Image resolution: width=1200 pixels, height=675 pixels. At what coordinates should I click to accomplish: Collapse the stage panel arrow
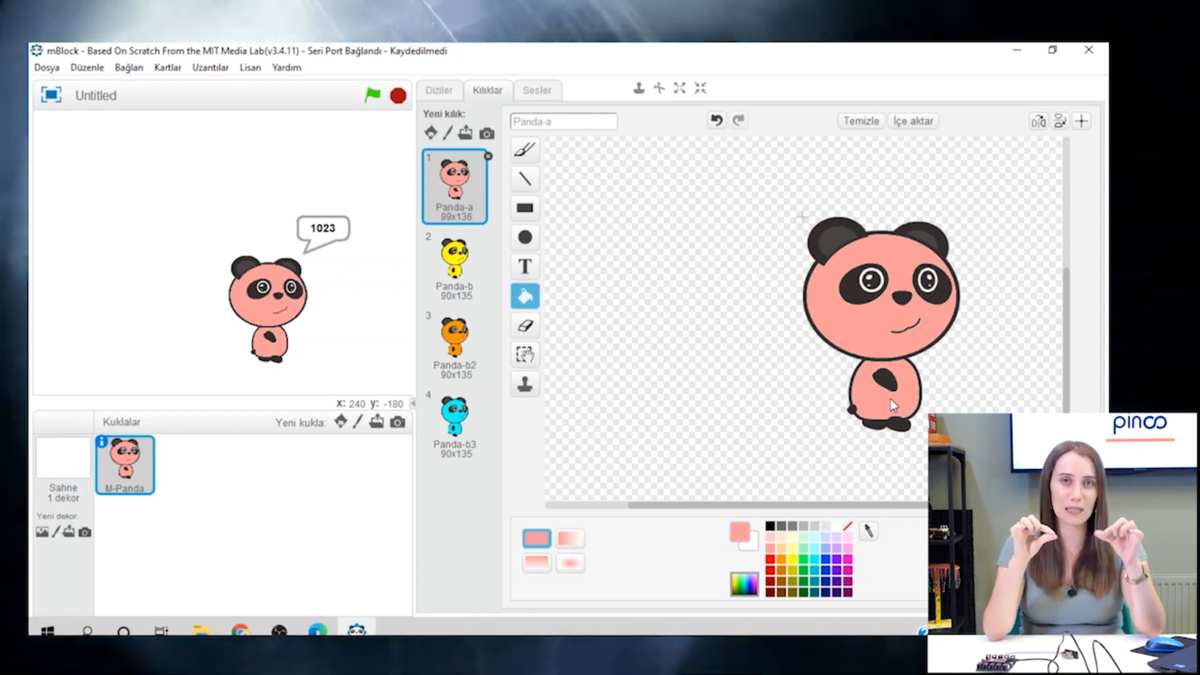pyautogui.click(x=413, y=404)
